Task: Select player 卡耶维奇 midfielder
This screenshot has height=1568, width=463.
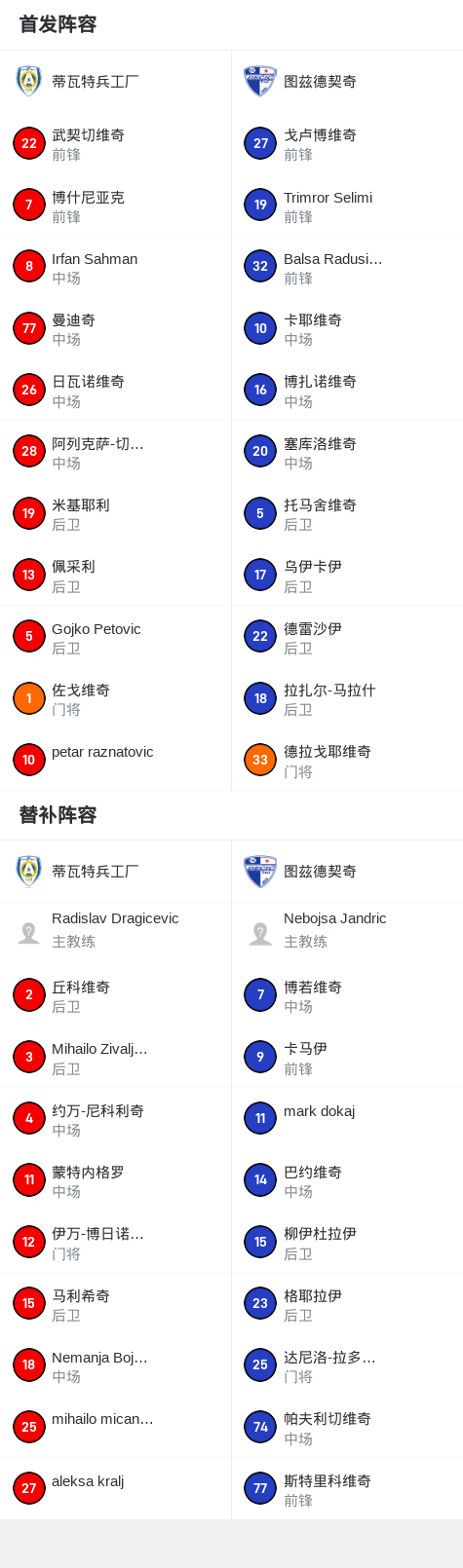Action: pos(347,328)
